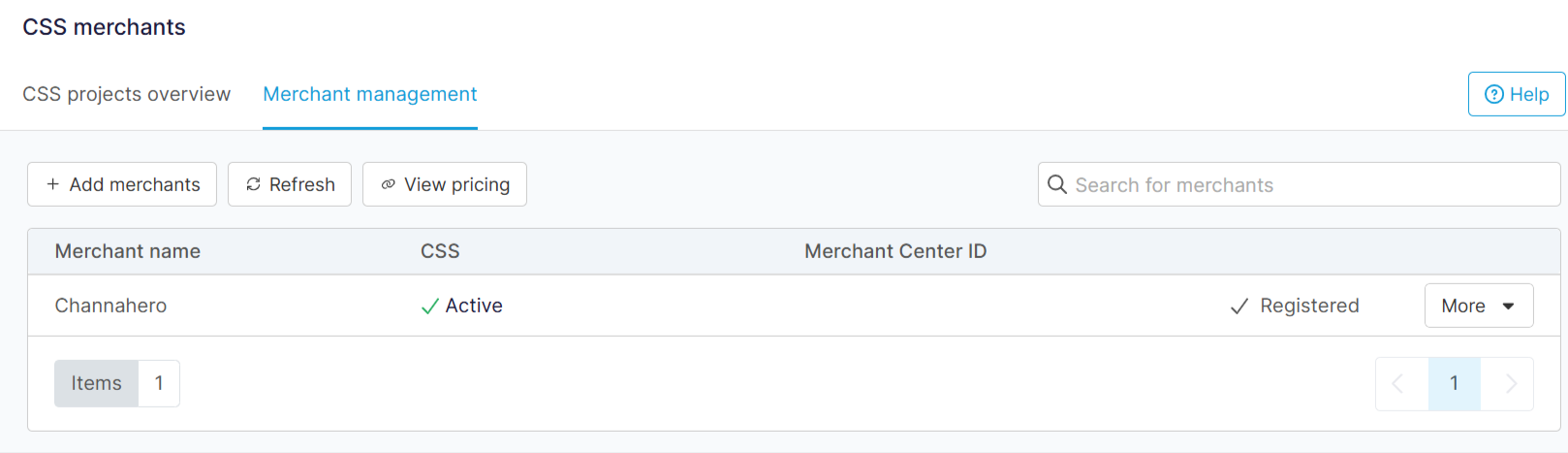Click the Registered checkmark icon
The width and height of the screenshot is (1568, 453).
pyautogui.click(x=1239, y=307)
